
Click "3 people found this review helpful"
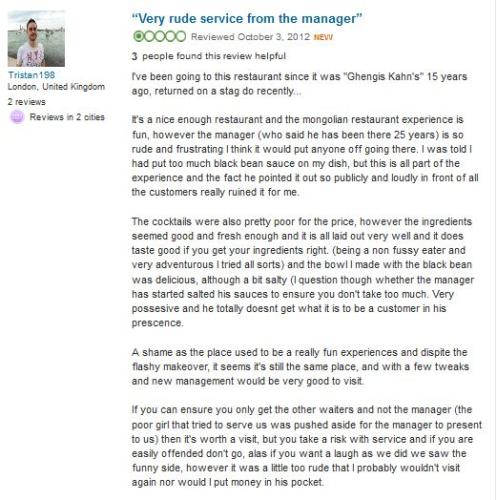pyautogui.click(x=209, y=56)
